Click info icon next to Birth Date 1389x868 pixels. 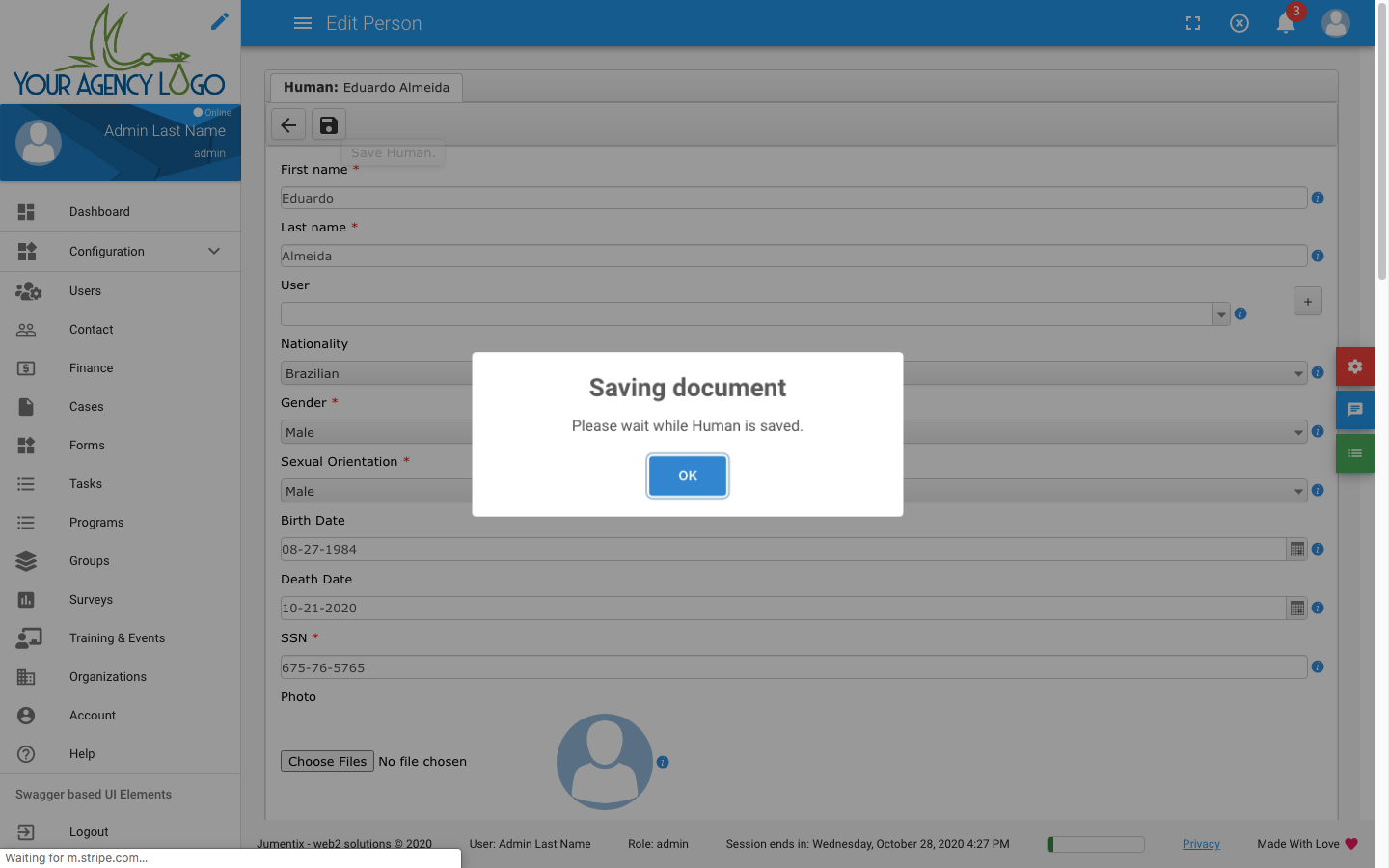(x=1318, y=549)
